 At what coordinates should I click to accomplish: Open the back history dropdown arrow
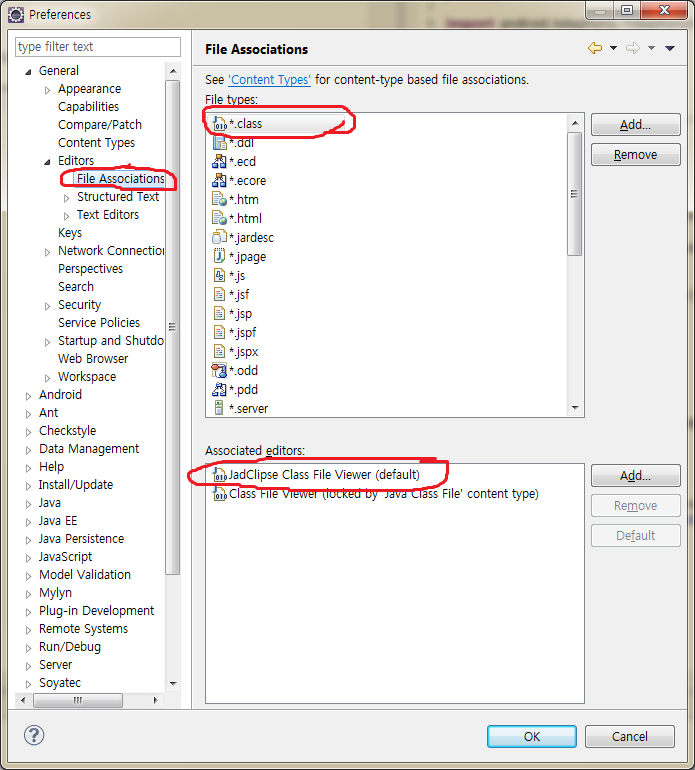pos(613,48)
